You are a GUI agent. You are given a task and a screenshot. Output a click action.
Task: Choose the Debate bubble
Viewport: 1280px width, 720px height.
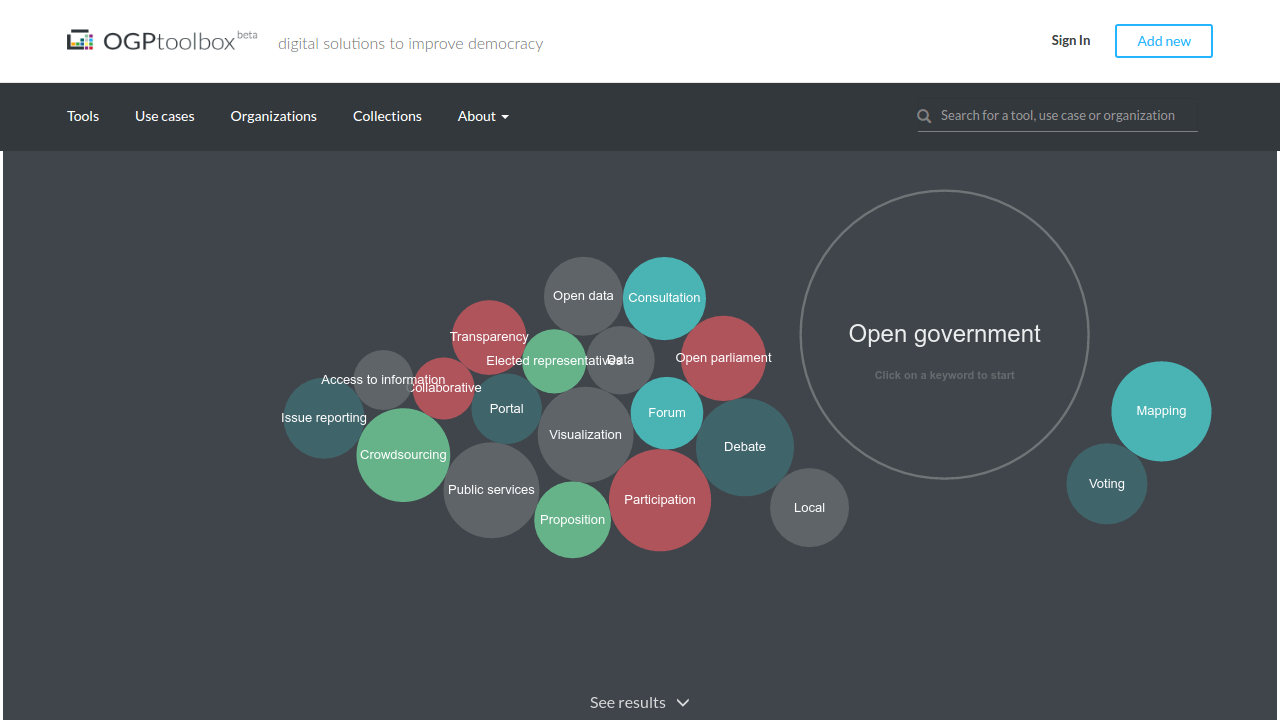(x=745, y=447)
